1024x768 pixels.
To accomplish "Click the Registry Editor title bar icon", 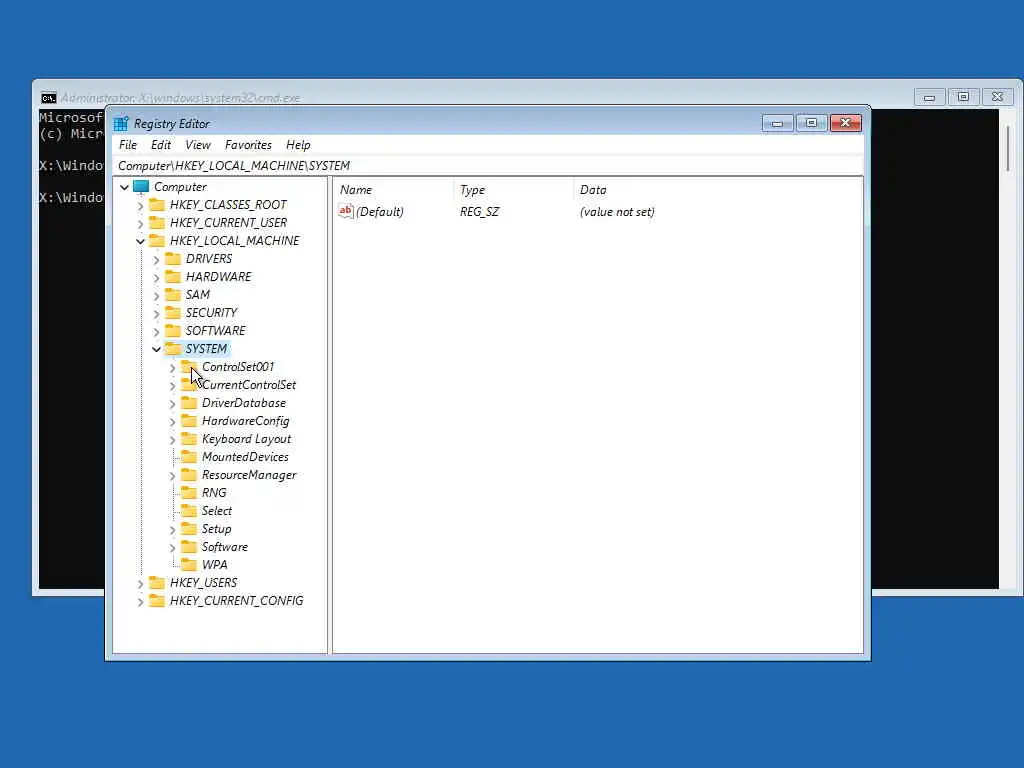I will tap(121, 123).
